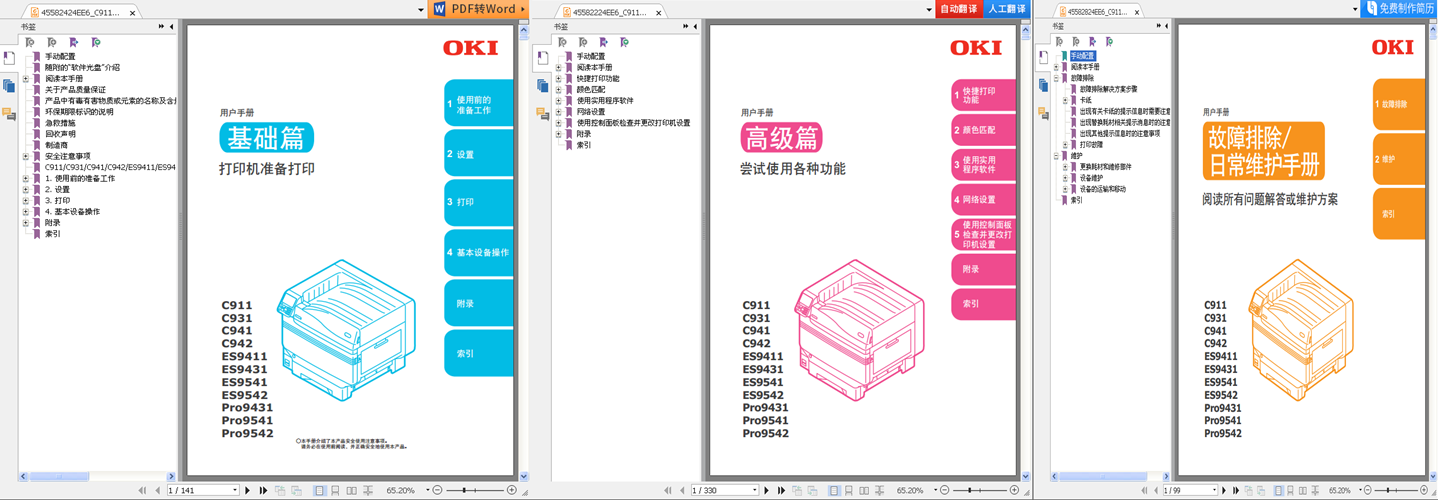
Task: Open layers panel icon in left window
Action: (x=9, y=86)
